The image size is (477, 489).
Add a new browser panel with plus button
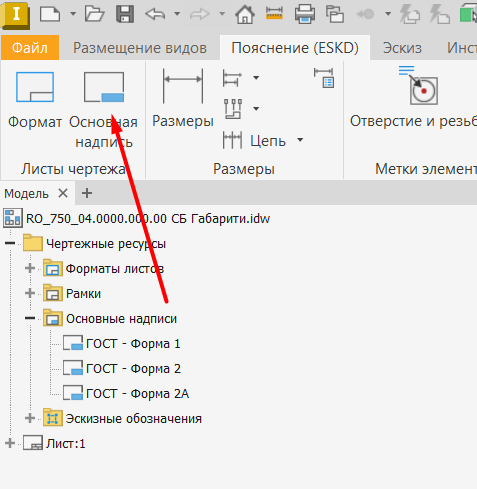coord(87,193)
